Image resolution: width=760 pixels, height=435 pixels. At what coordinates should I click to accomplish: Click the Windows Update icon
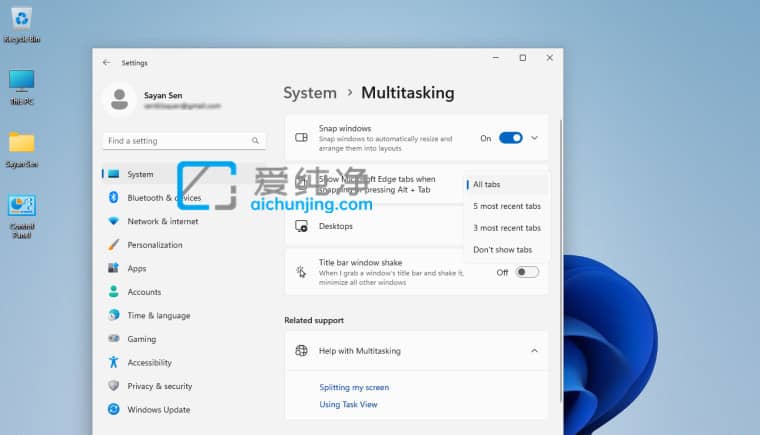(113, 409)
